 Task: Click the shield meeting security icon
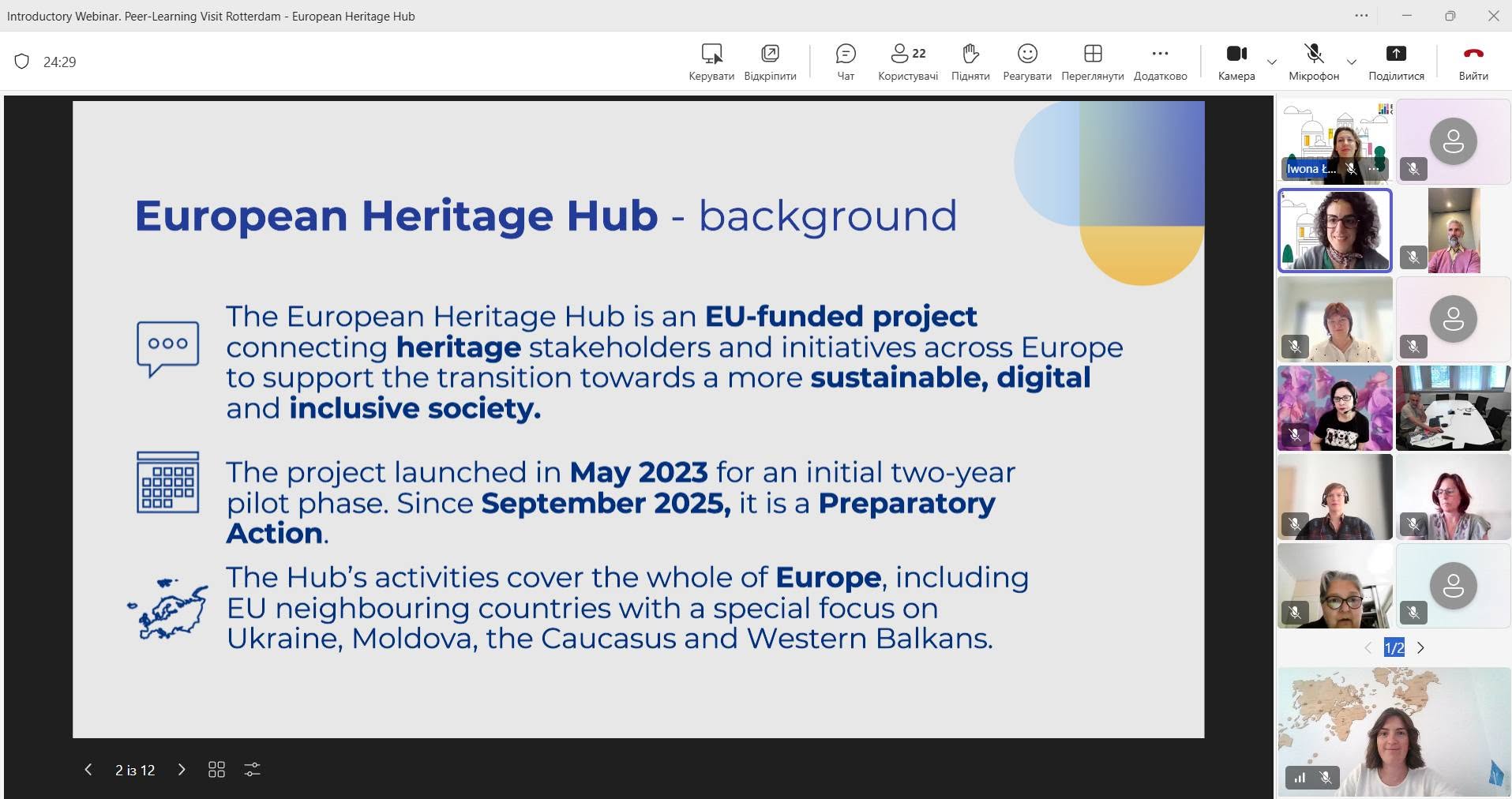click(x=22, y=62)
